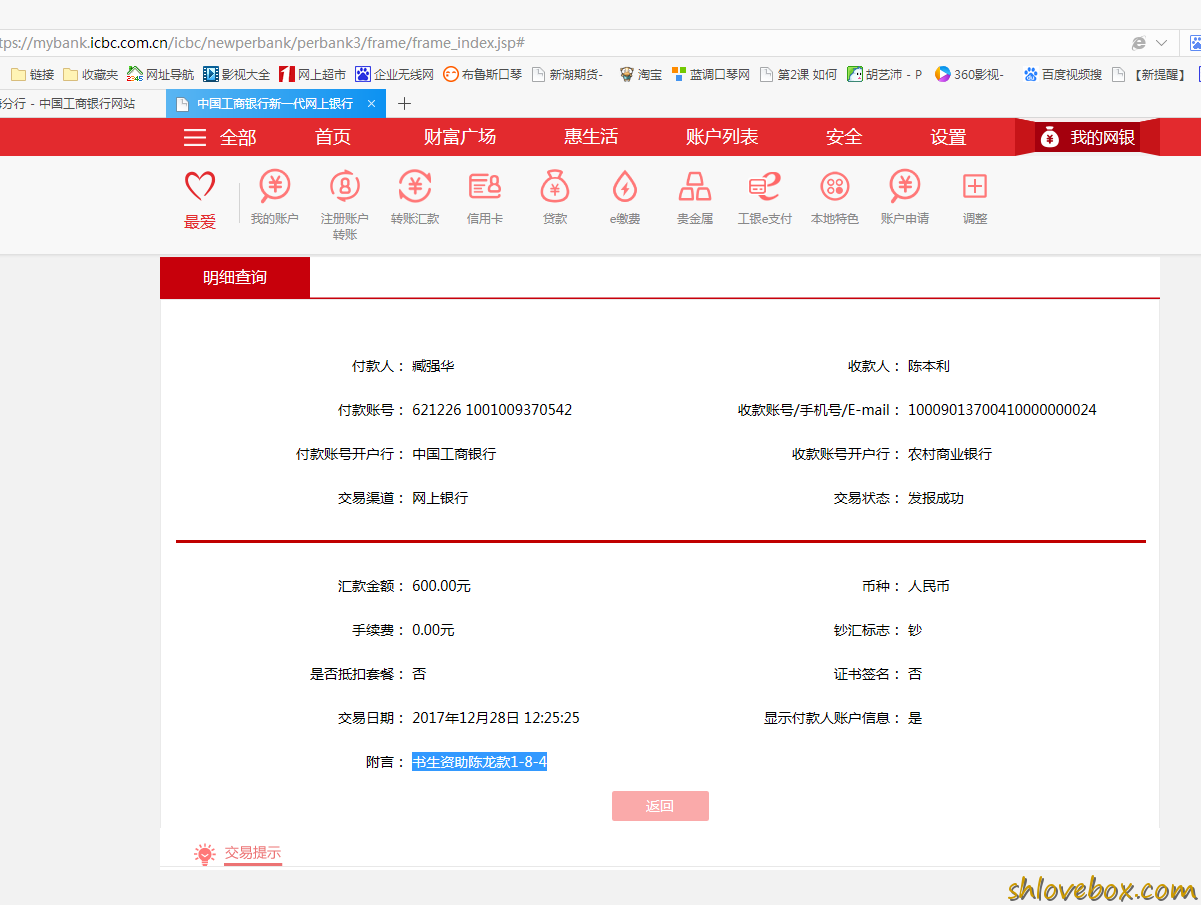Image resolution: width=1201 pixels, height=905 pixels.
Task: Open 安全 menu item
Action: click(844, 137)
